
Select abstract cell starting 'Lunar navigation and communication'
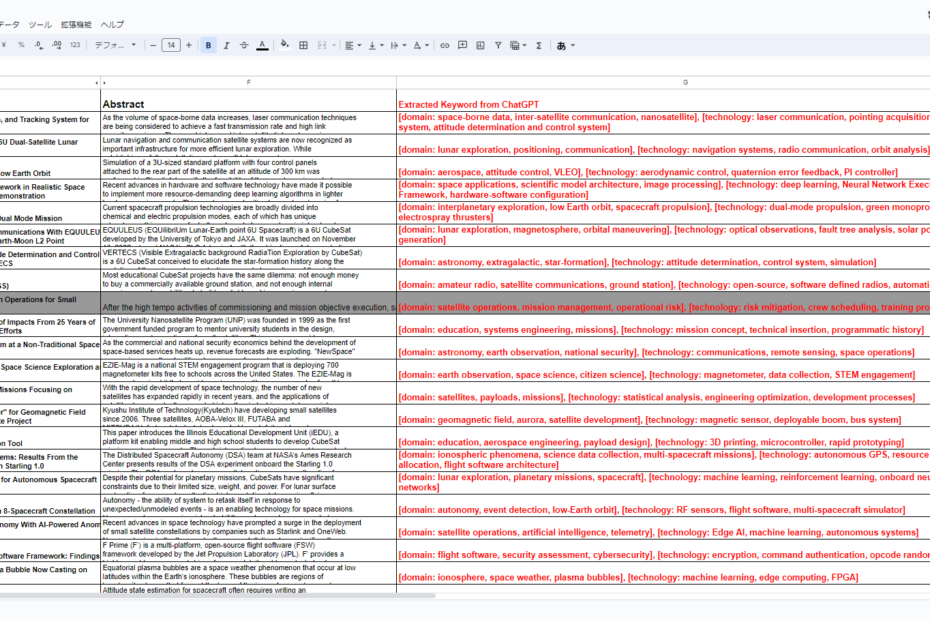coord(249,145)
